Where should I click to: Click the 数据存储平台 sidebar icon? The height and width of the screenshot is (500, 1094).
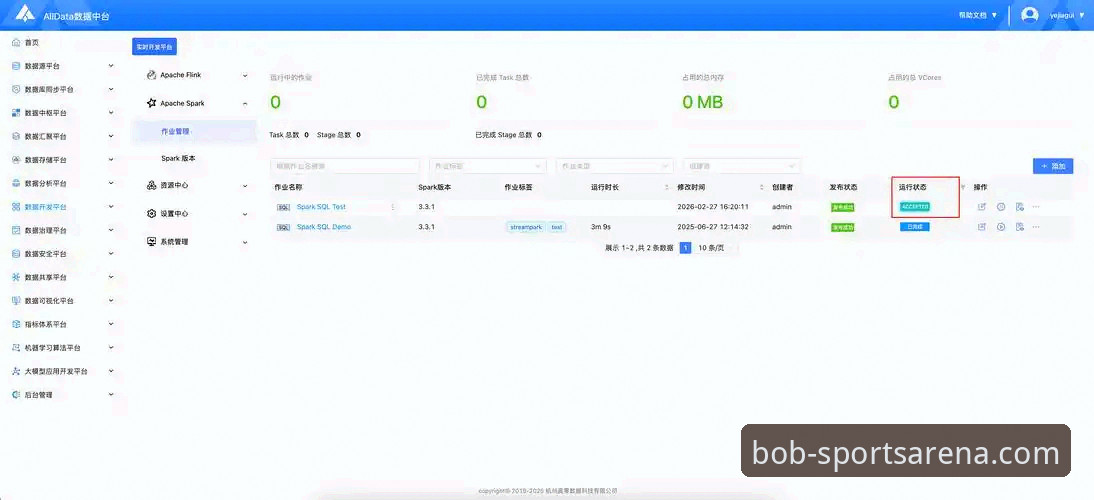coord(17,160)
